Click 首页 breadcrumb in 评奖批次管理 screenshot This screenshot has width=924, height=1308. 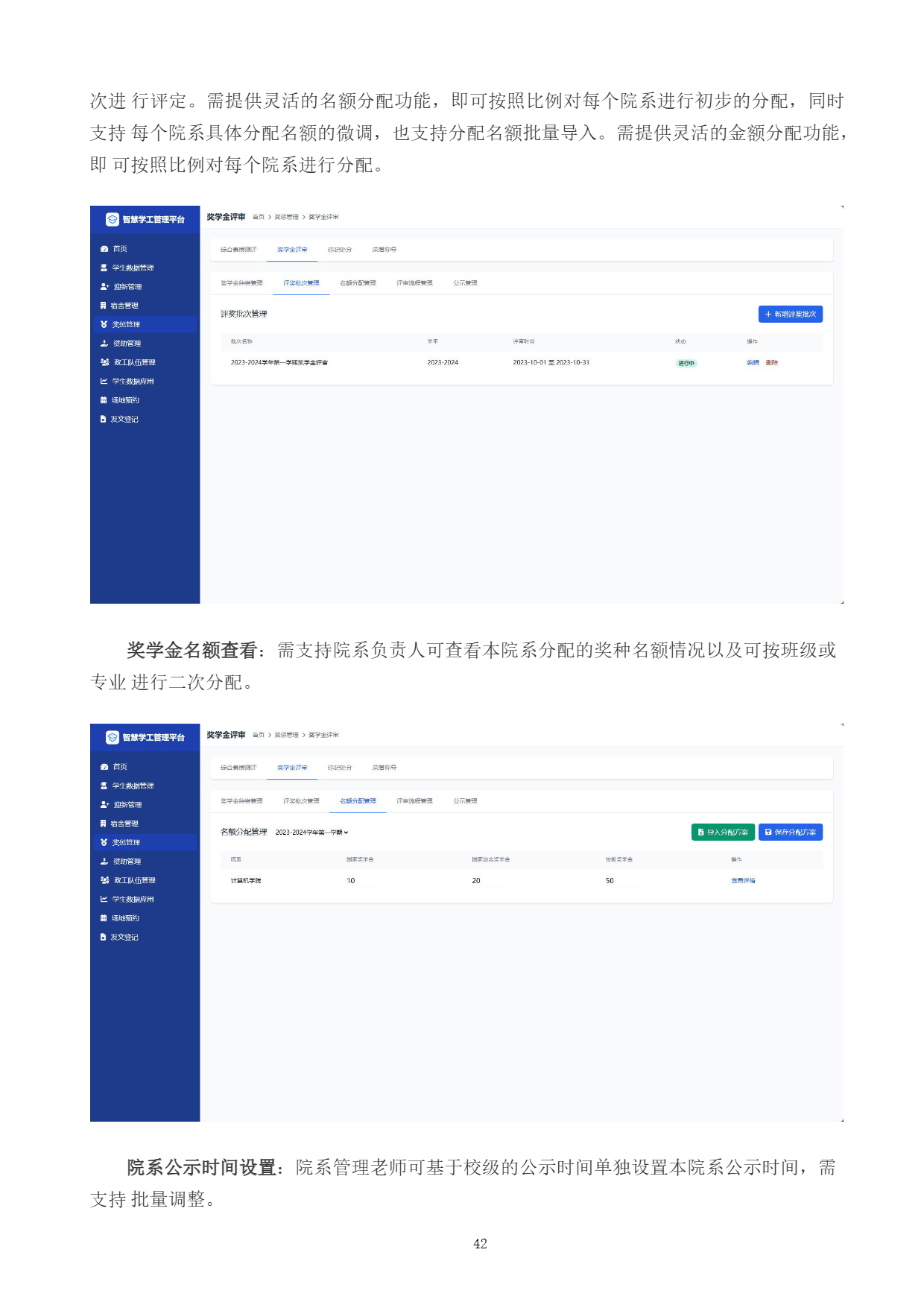[x=259, y=217]
